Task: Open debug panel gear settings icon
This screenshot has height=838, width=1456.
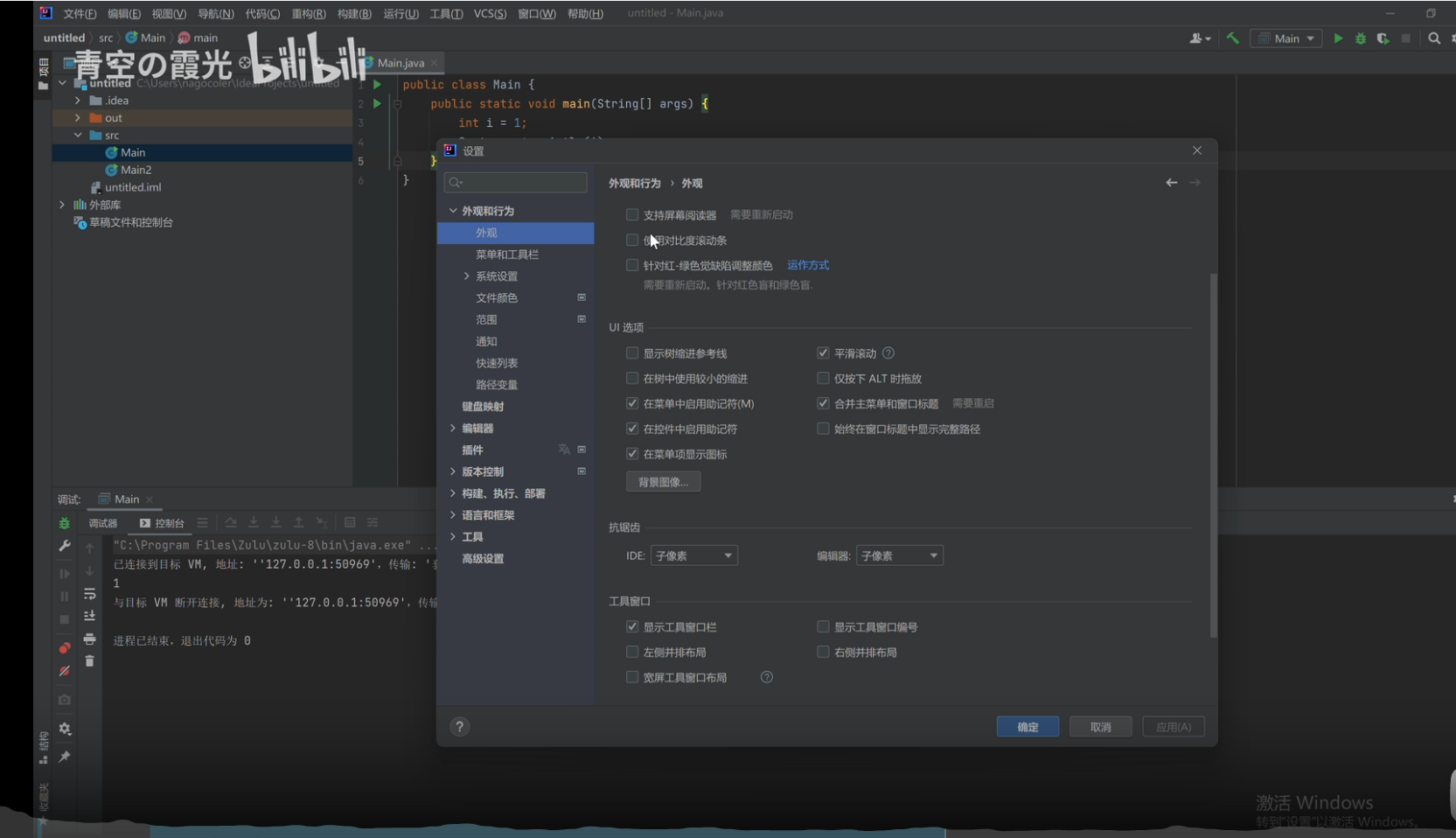Action: point(65,729)
